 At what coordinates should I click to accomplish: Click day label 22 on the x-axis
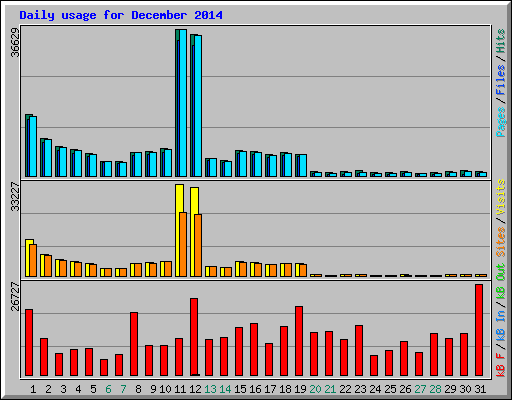tap(345, 389)
